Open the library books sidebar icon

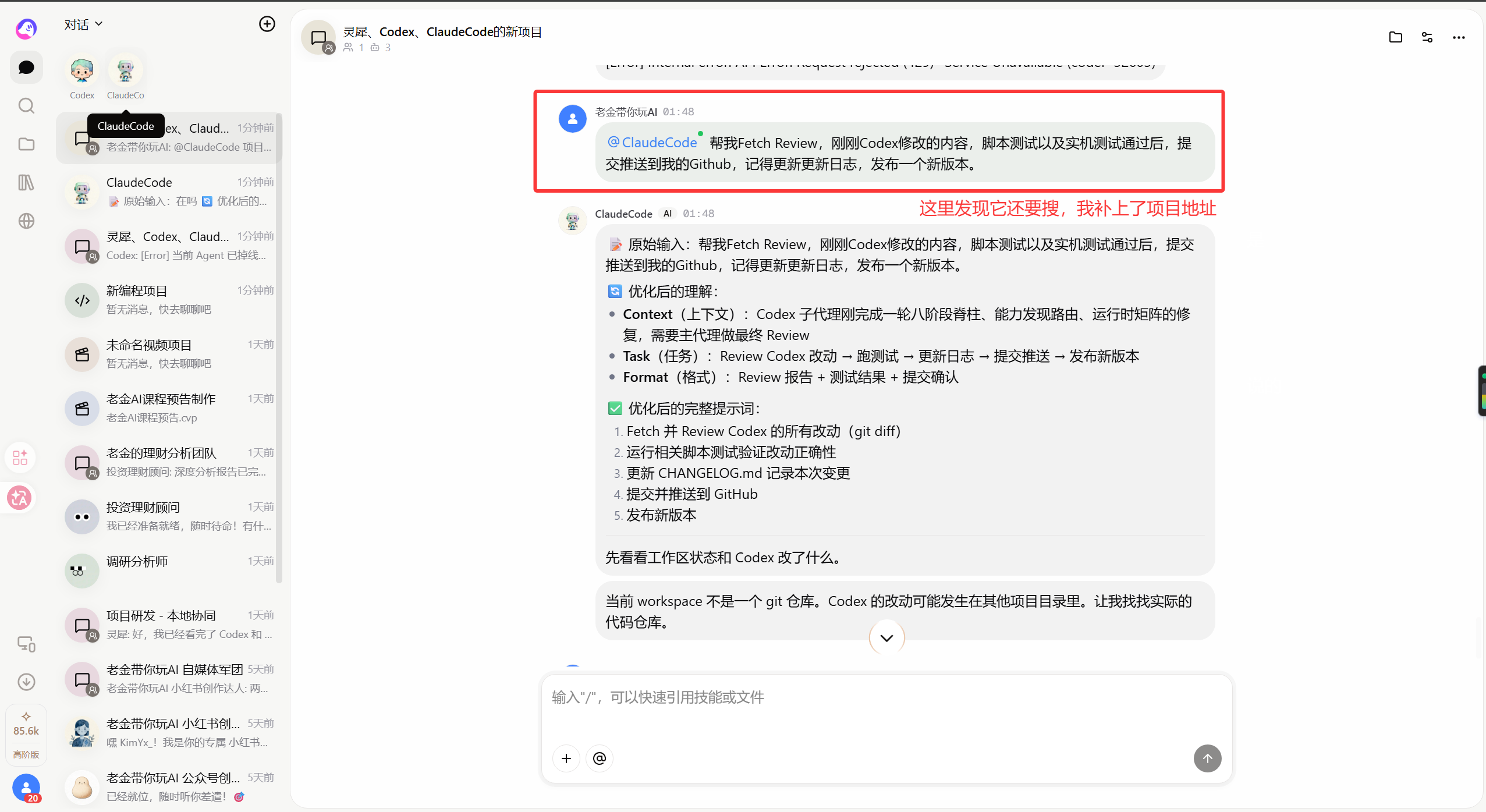26,183
